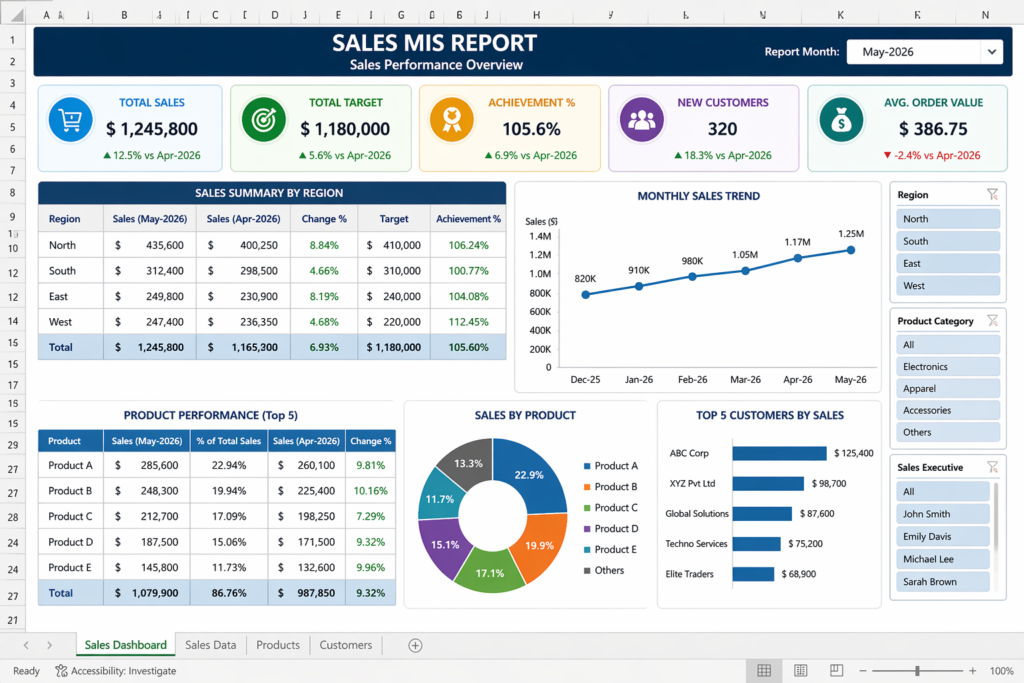Screen dimensions: 1024x683
Task: Click the Product A blue donut segment
Action: point(529,475)
